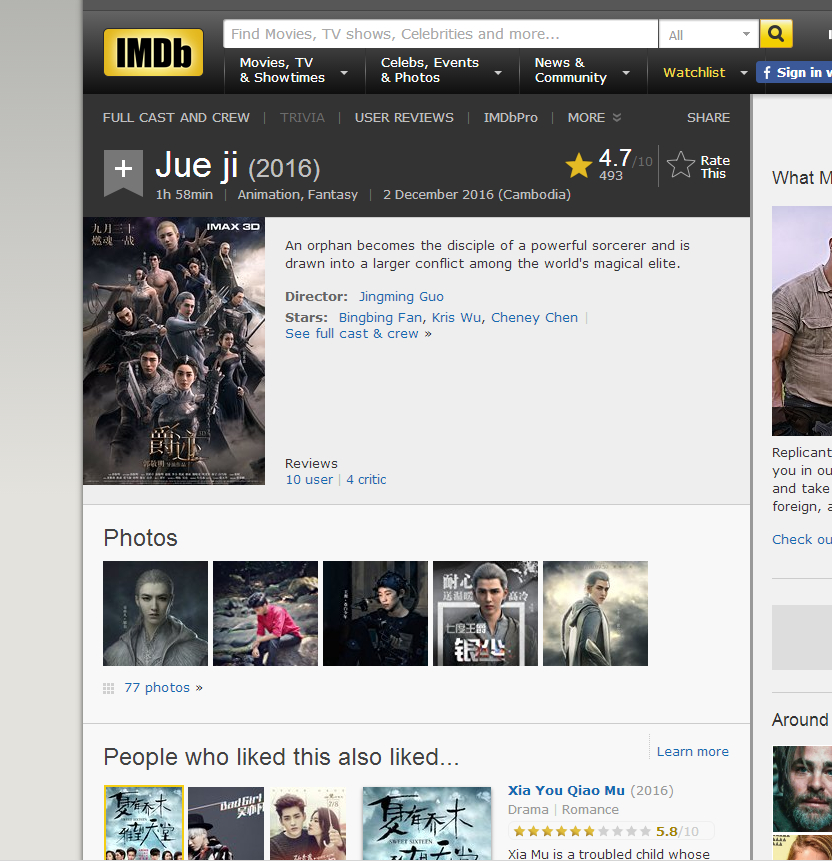
Task: Add Jue ji to watchlist ribbon
Action: [x=123, y=172]
